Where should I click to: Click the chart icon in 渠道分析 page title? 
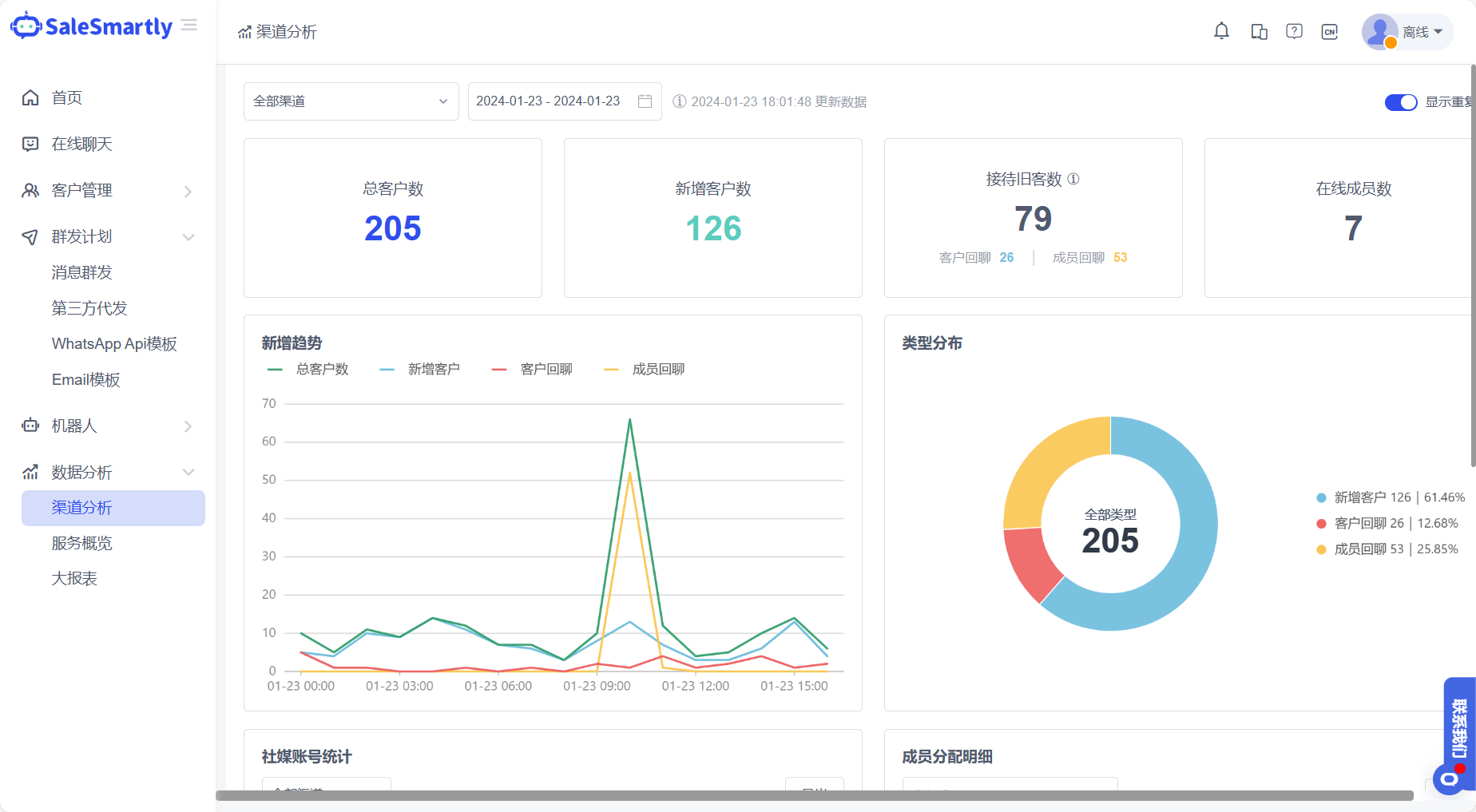(244, 32)
